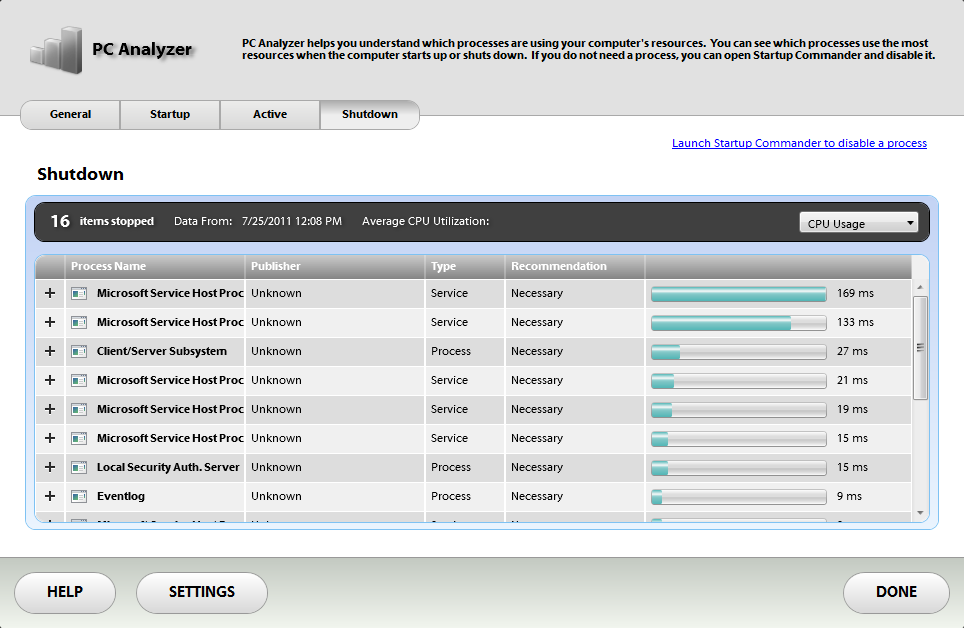Click the scrollbar up arrow of the process list
The image size is (964, 628).
pos(920,287)
